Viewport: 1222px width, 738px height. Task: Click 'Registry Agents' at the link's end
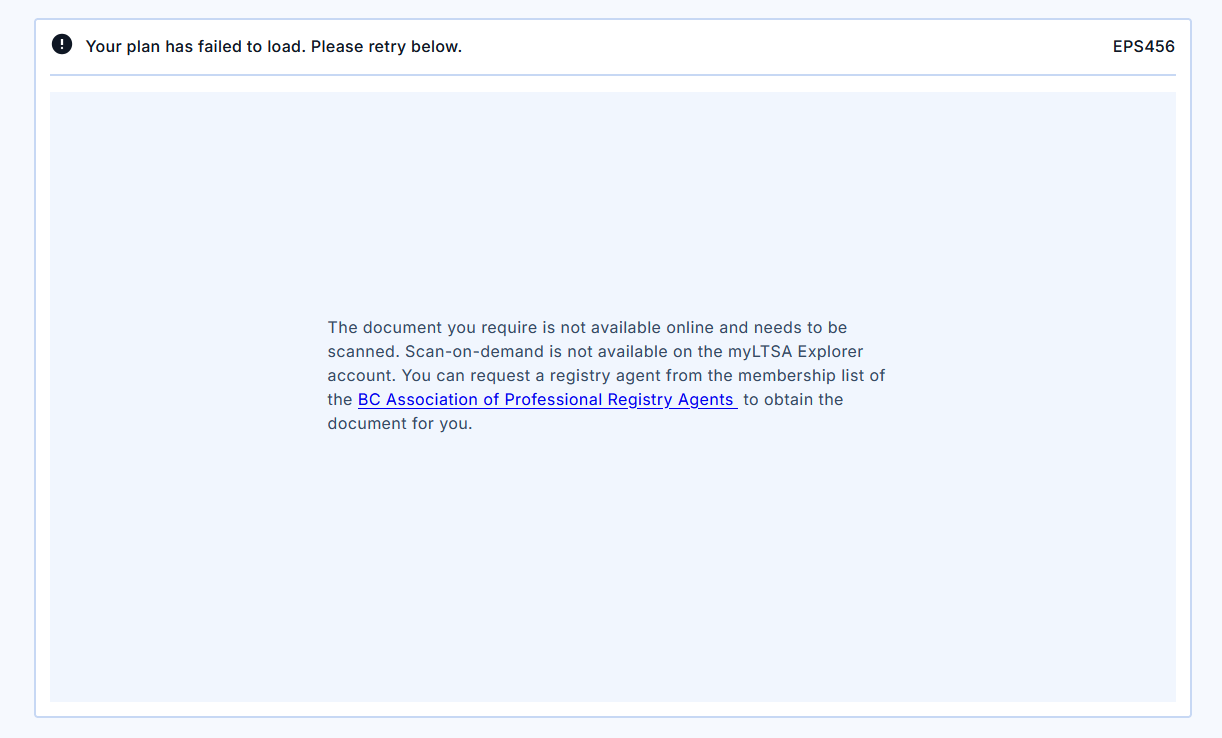(x=670, y=400)
